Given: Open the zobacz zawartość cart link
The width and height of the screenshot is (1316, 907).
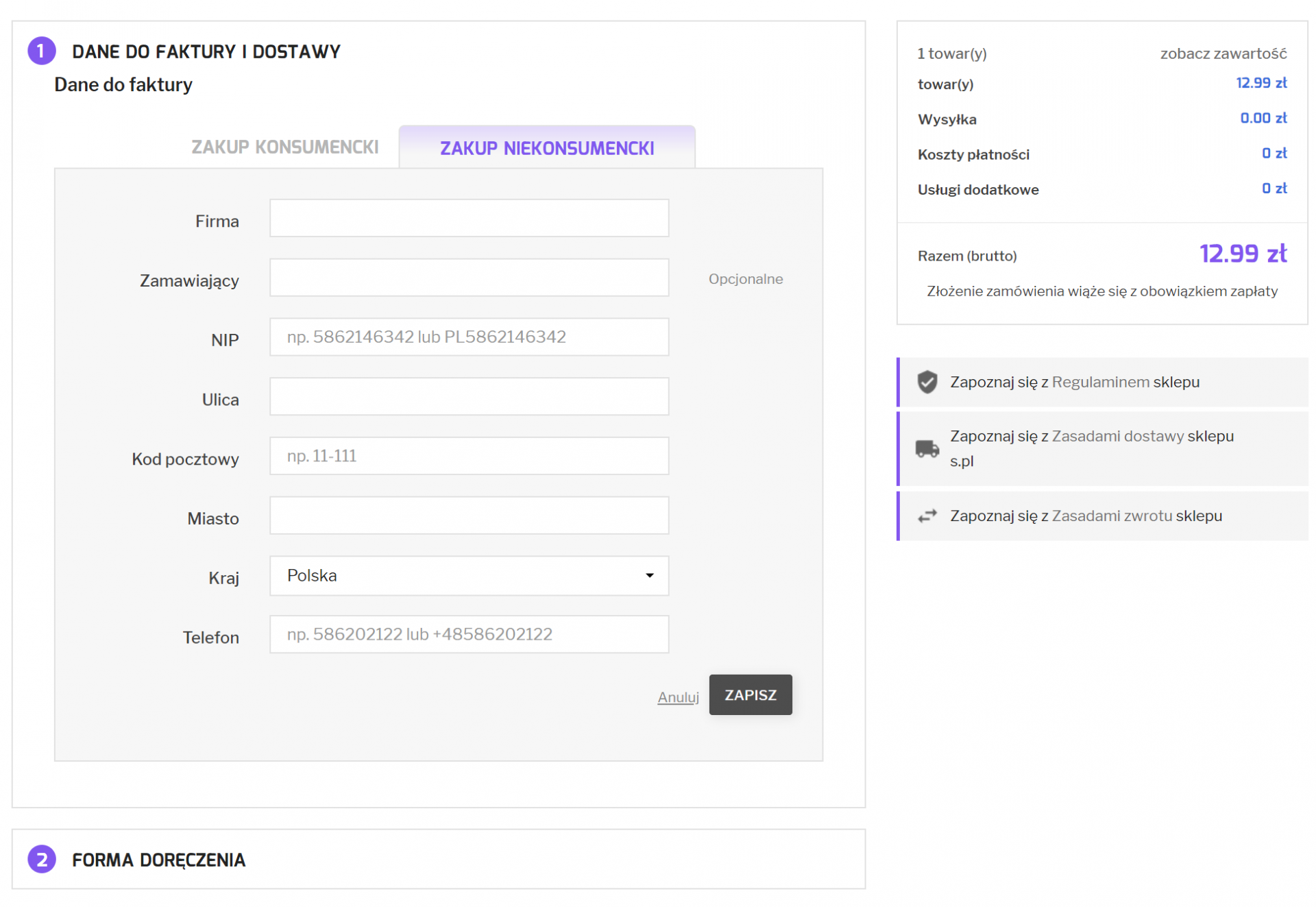Looking at the screenshot, I should coord(1223,53).
